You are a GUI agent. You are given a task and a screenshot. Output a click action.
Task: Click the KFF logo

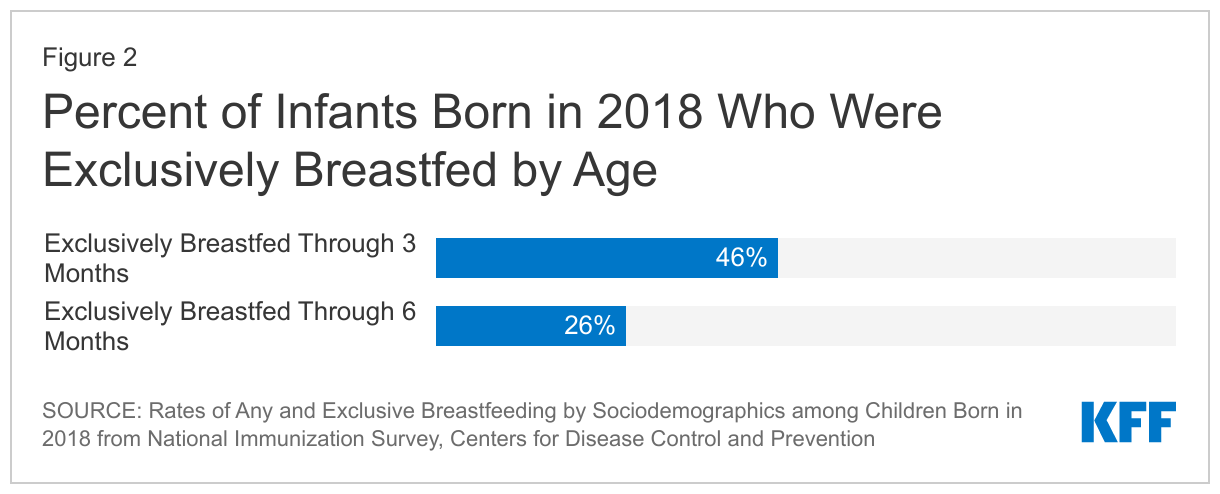coord(1128,423)
